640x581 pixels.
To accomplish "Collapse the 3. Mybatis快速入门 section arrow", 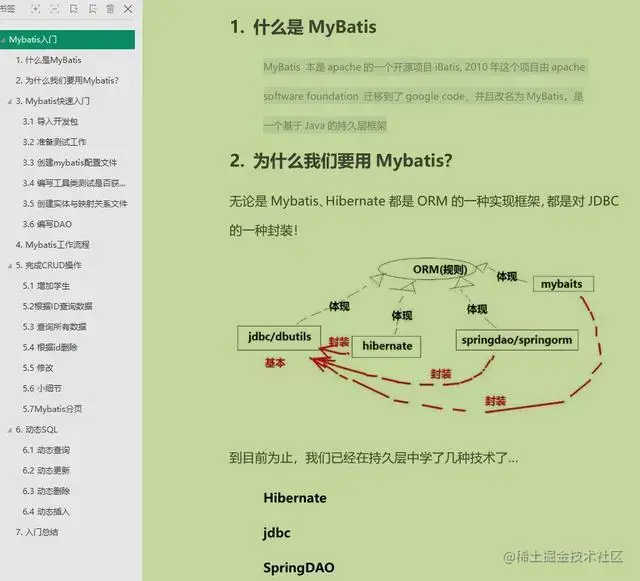I will click(x=9, y=101).
